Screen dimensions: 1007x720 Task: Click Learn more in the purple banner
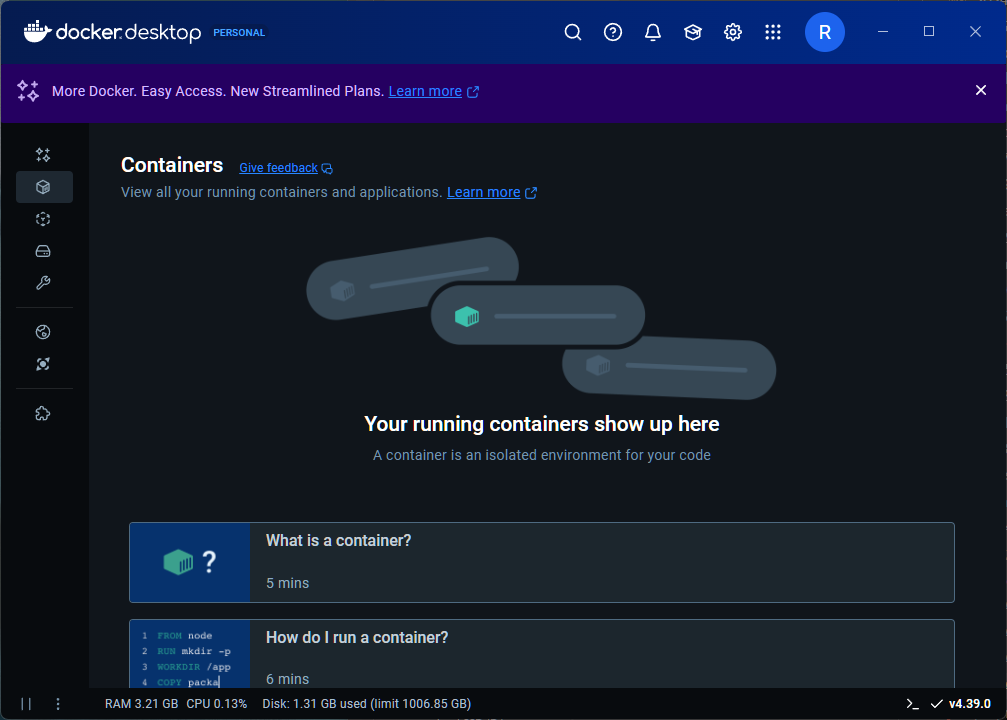[x=425, y=91]
